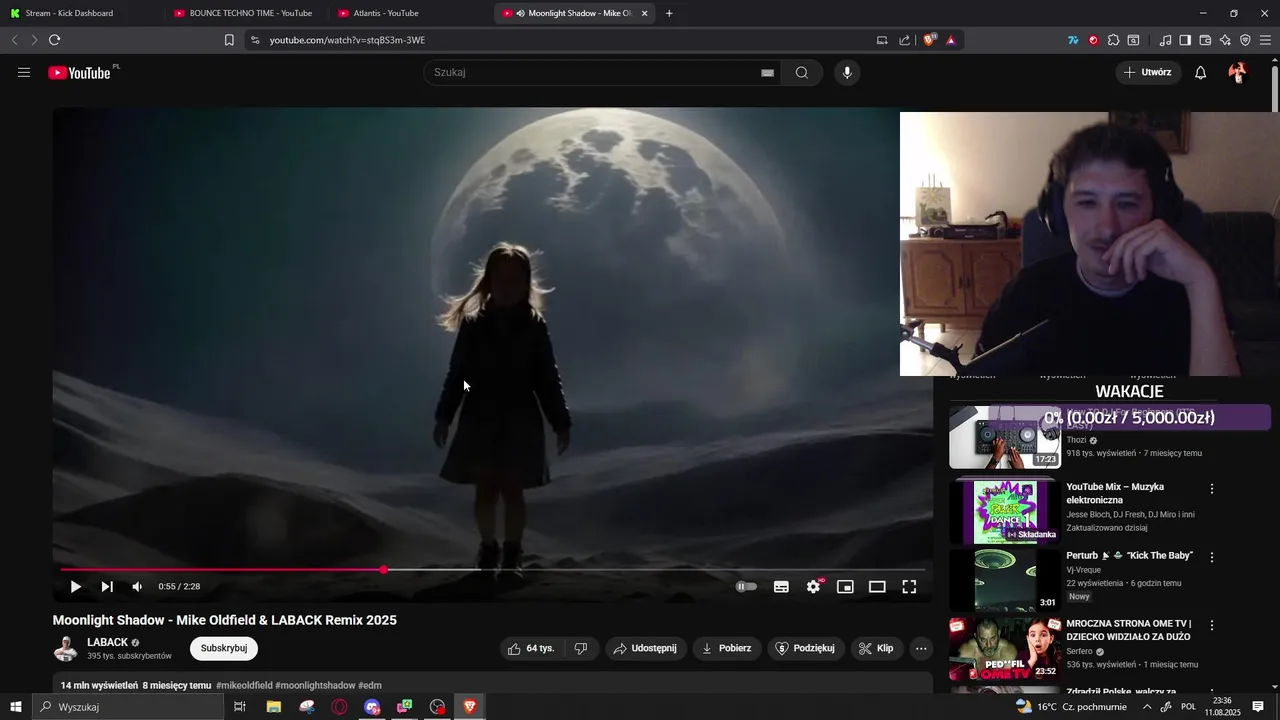Open YouTube notifications bell
The image size is (1280, 720).
[1201, 72]
